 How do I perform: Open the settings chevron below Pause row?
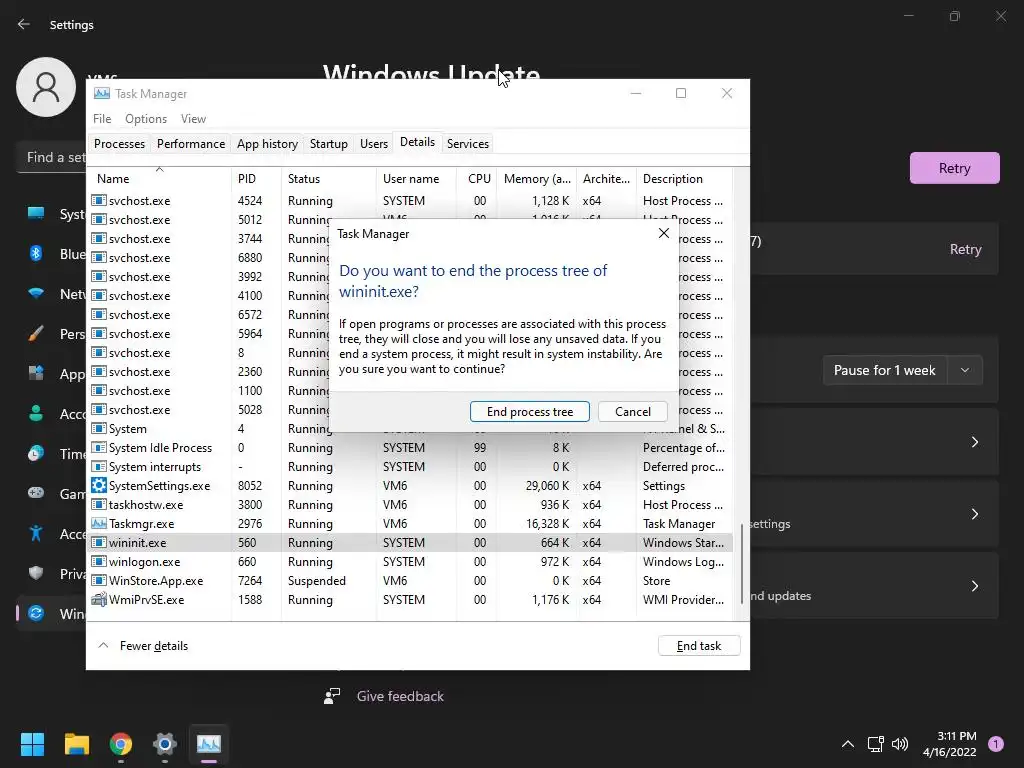tap(974, 442)
